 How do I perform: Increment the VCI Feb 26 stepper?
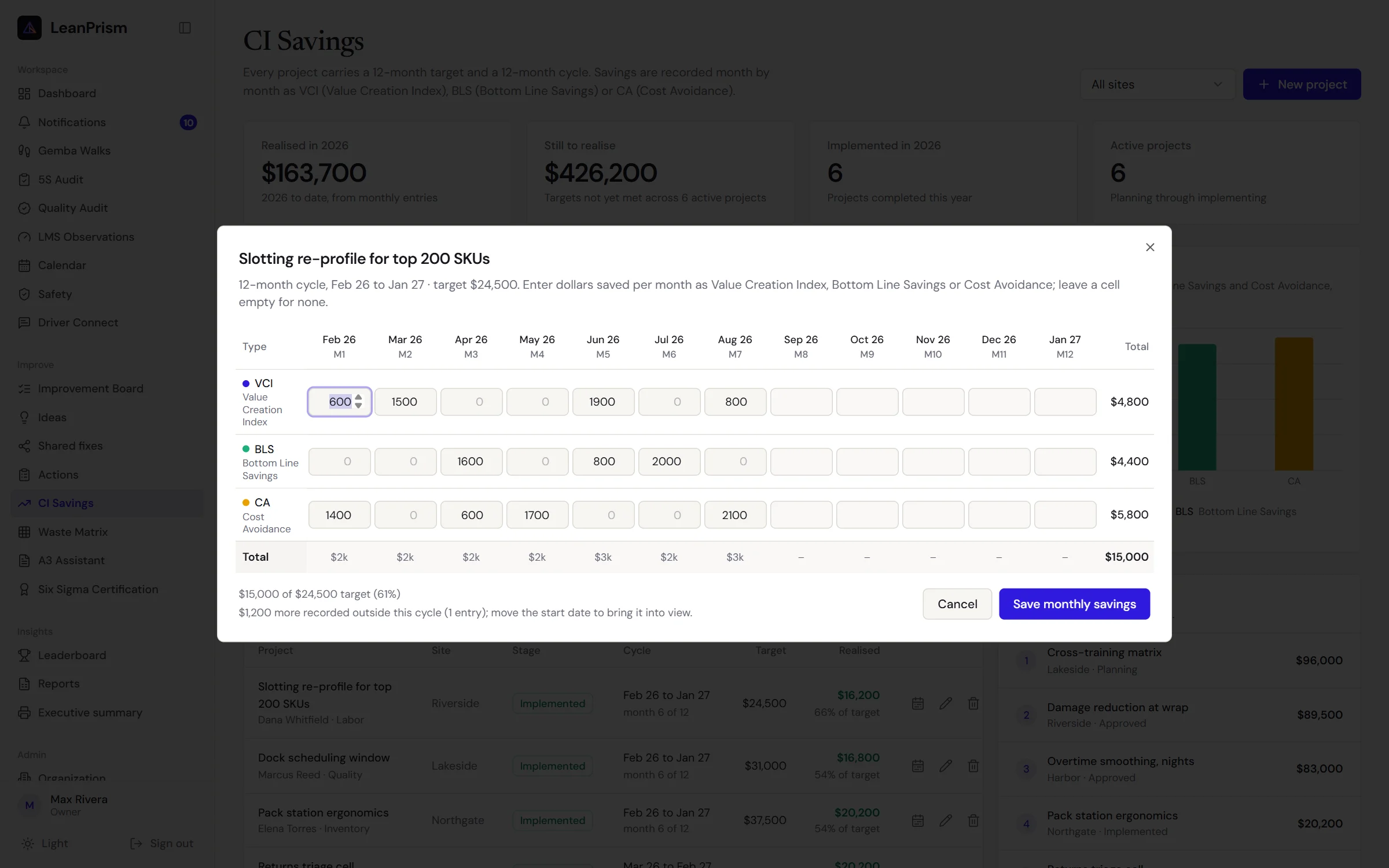tap(359, 398)
